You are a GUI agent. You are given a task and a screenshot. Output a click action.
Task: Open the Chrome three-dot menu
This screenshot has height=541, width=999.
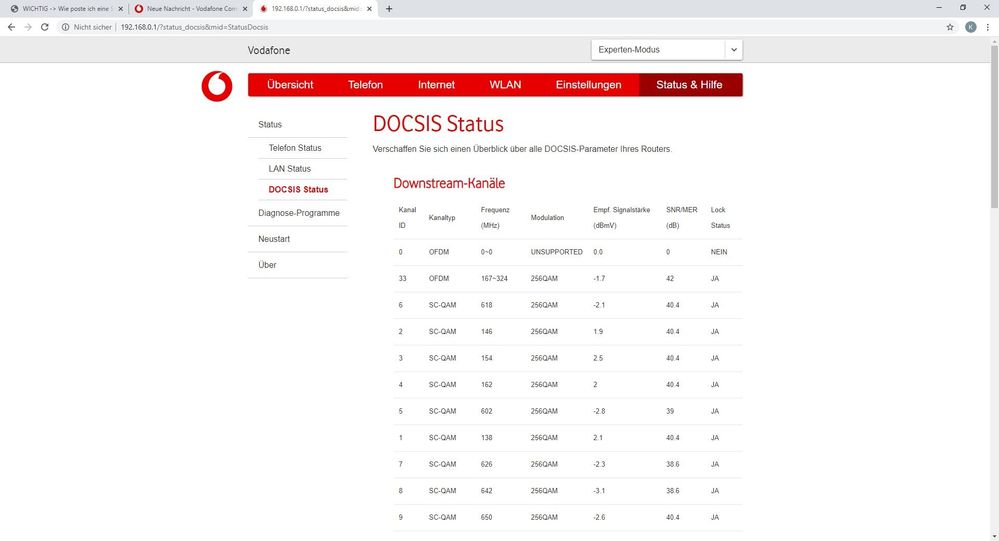[988, 27]
